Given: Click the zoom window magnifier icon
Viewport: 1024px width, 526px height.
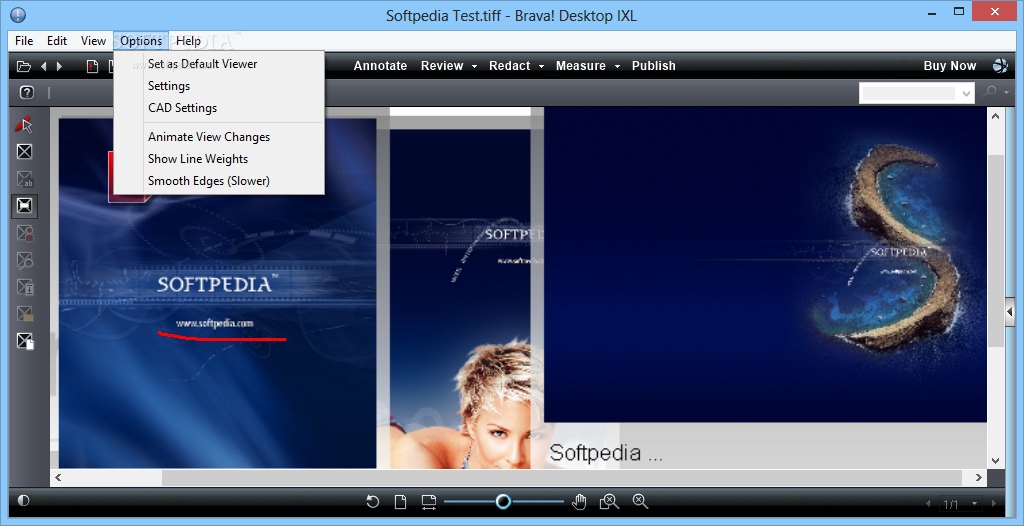Looking at the screenshot, I should tap(609, 502).
